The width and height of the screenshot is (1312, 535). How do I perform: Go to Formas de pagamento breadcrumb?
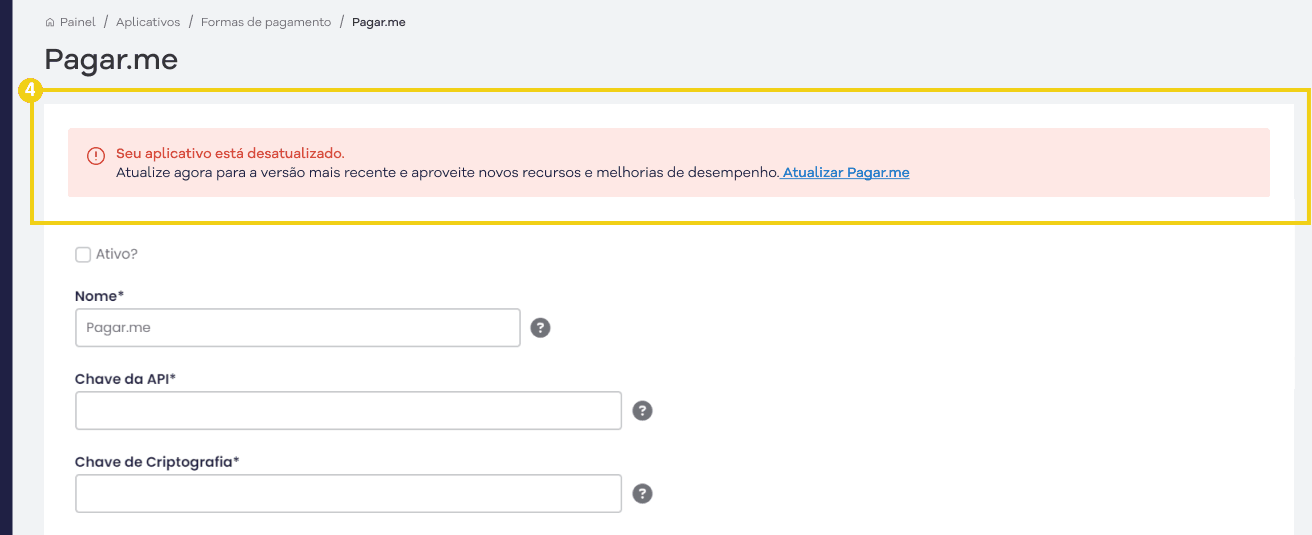point(266,22)
